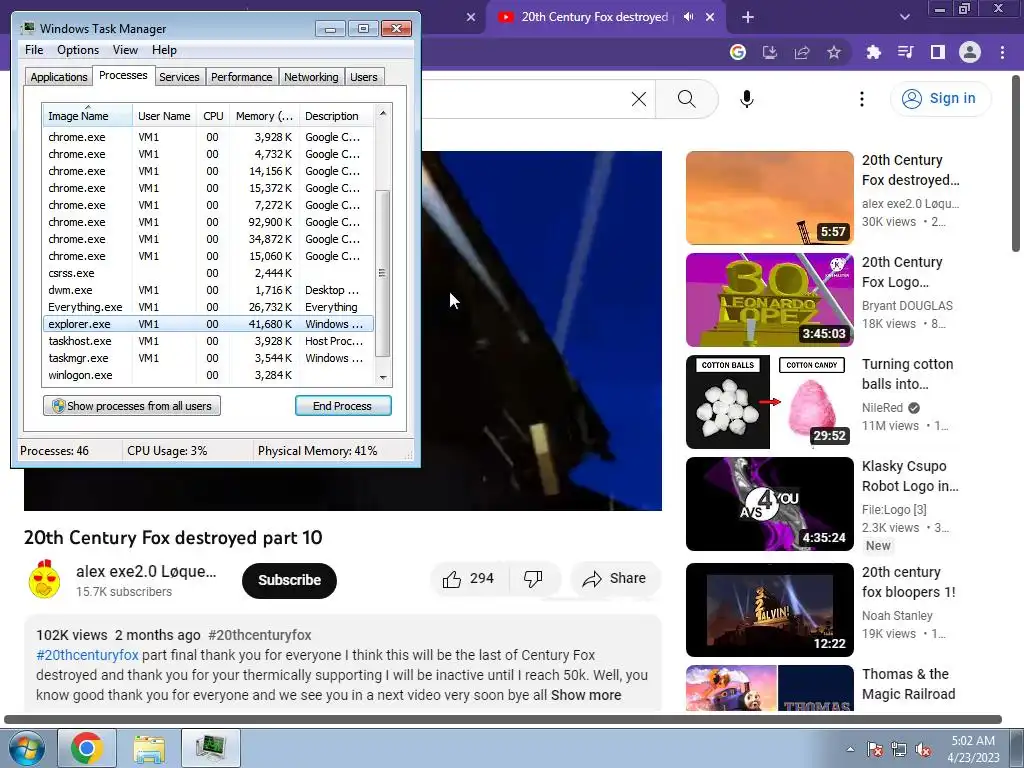Open Chrome extensions puzzle icon
The height and width of the screenshot is (768, 1024).
pos(873,52)
